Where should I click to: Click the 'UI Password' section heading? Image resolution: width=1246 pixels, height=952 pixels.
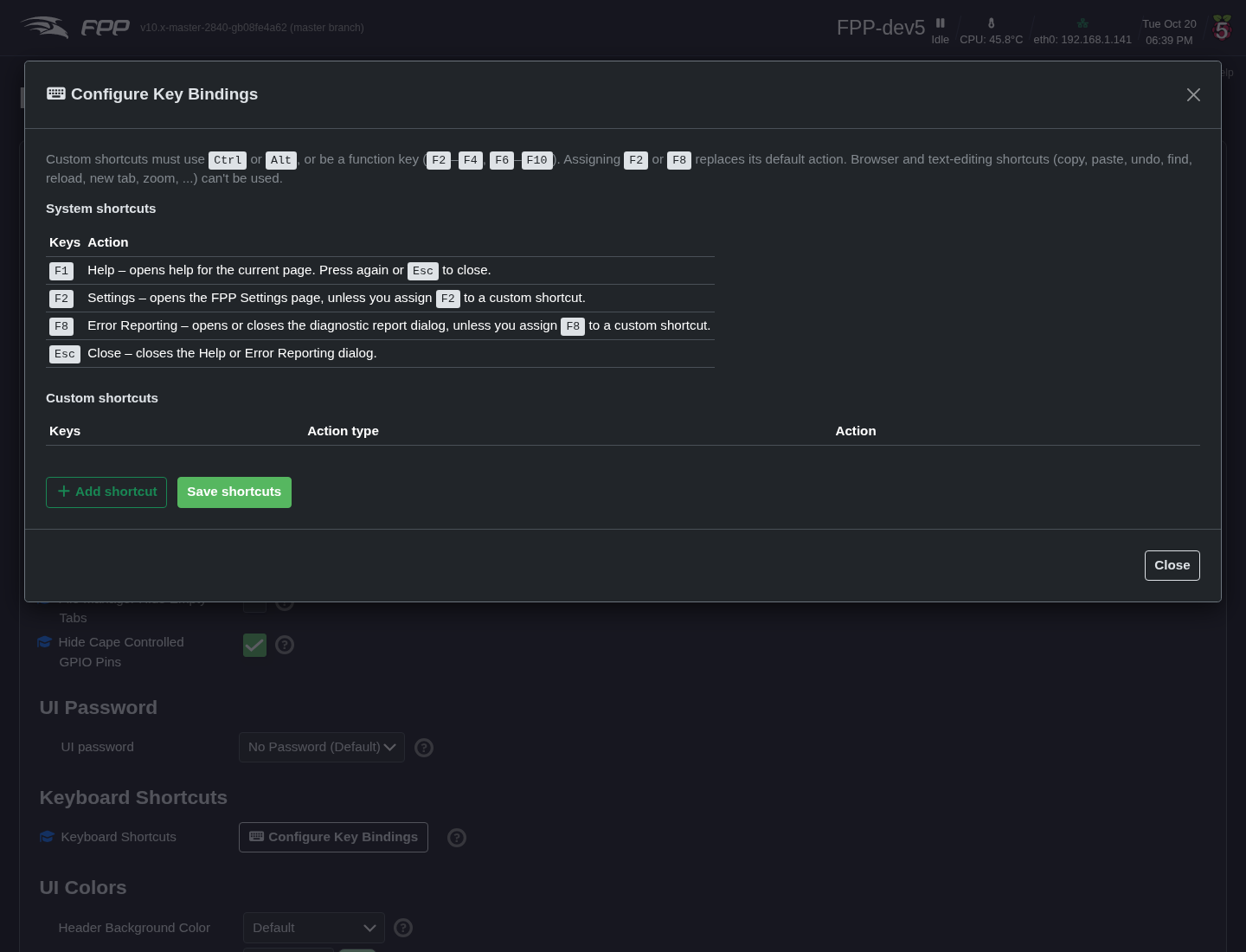[99, 708]
